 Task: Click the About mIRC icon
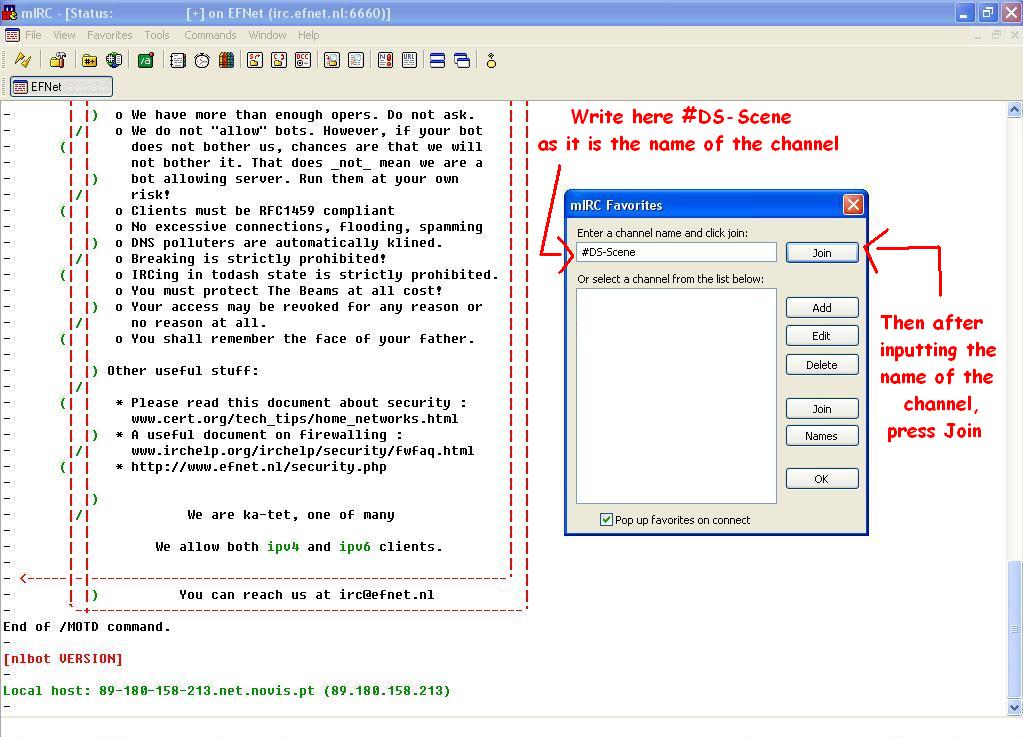(491, 61)
